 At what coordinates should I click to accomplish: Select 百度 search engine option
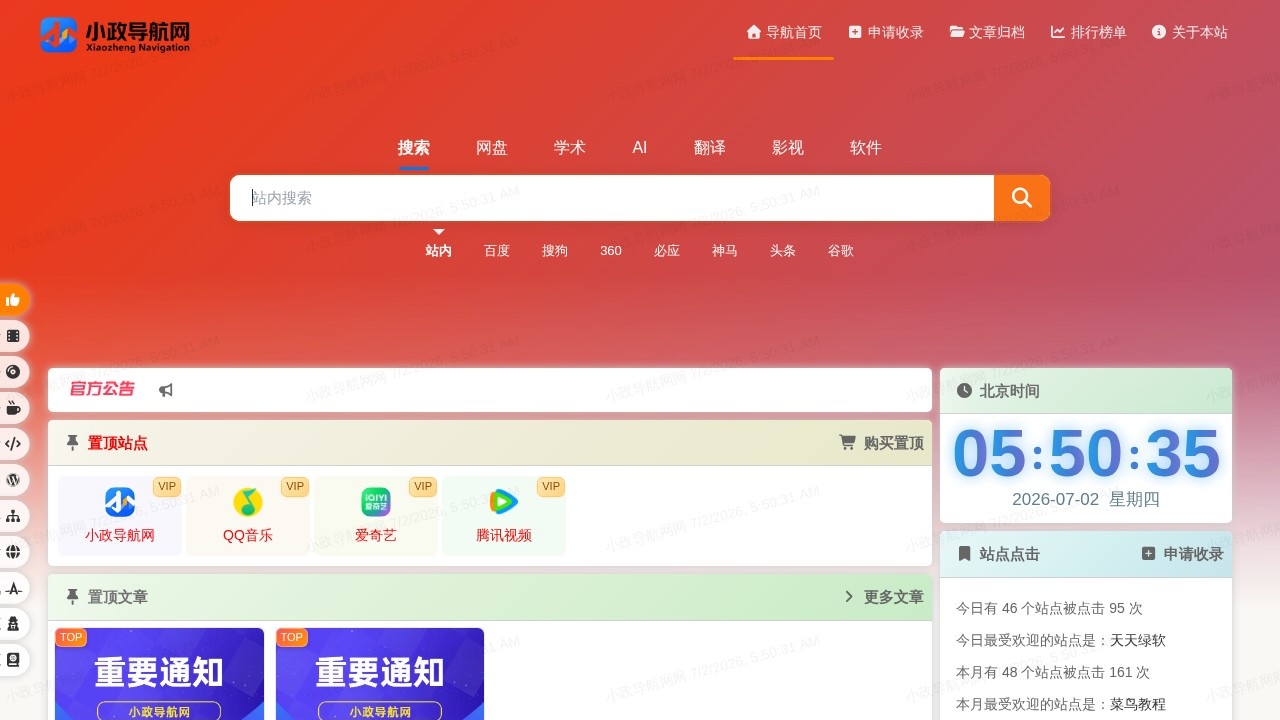pyautogui.click(x=497, y=251)
